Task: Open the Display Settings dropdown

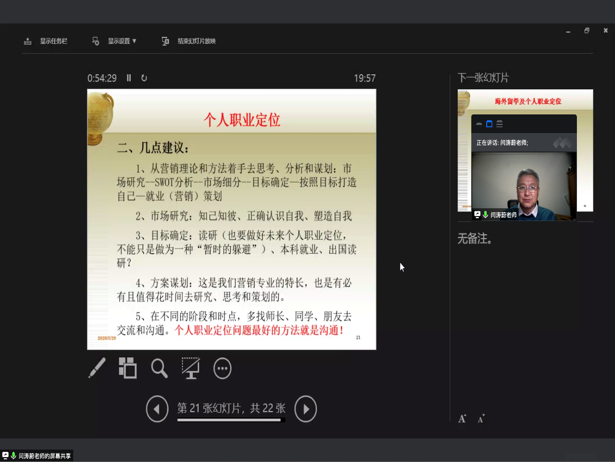Action: click(114, 41)
